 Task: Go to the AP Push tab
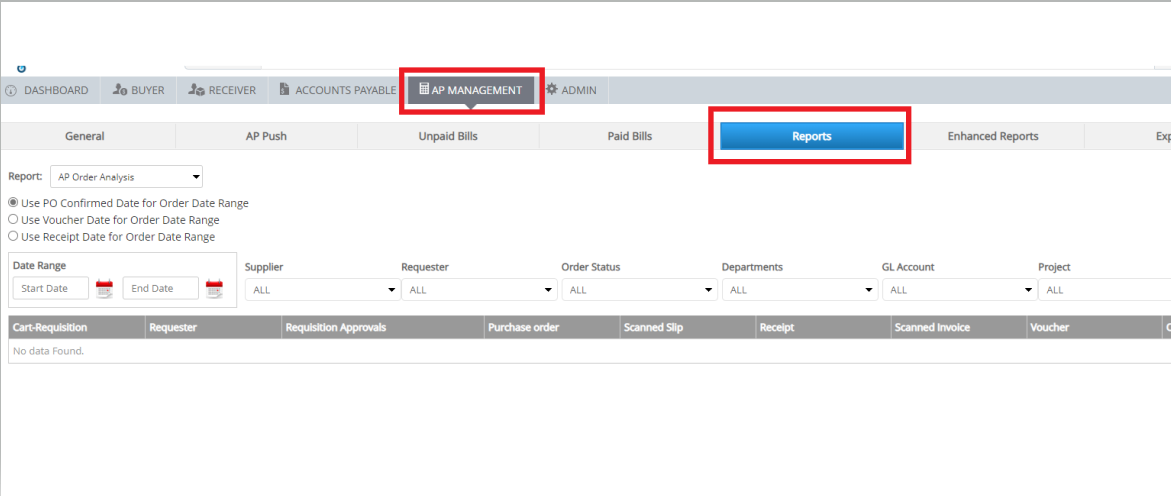(x=266, y=136)
